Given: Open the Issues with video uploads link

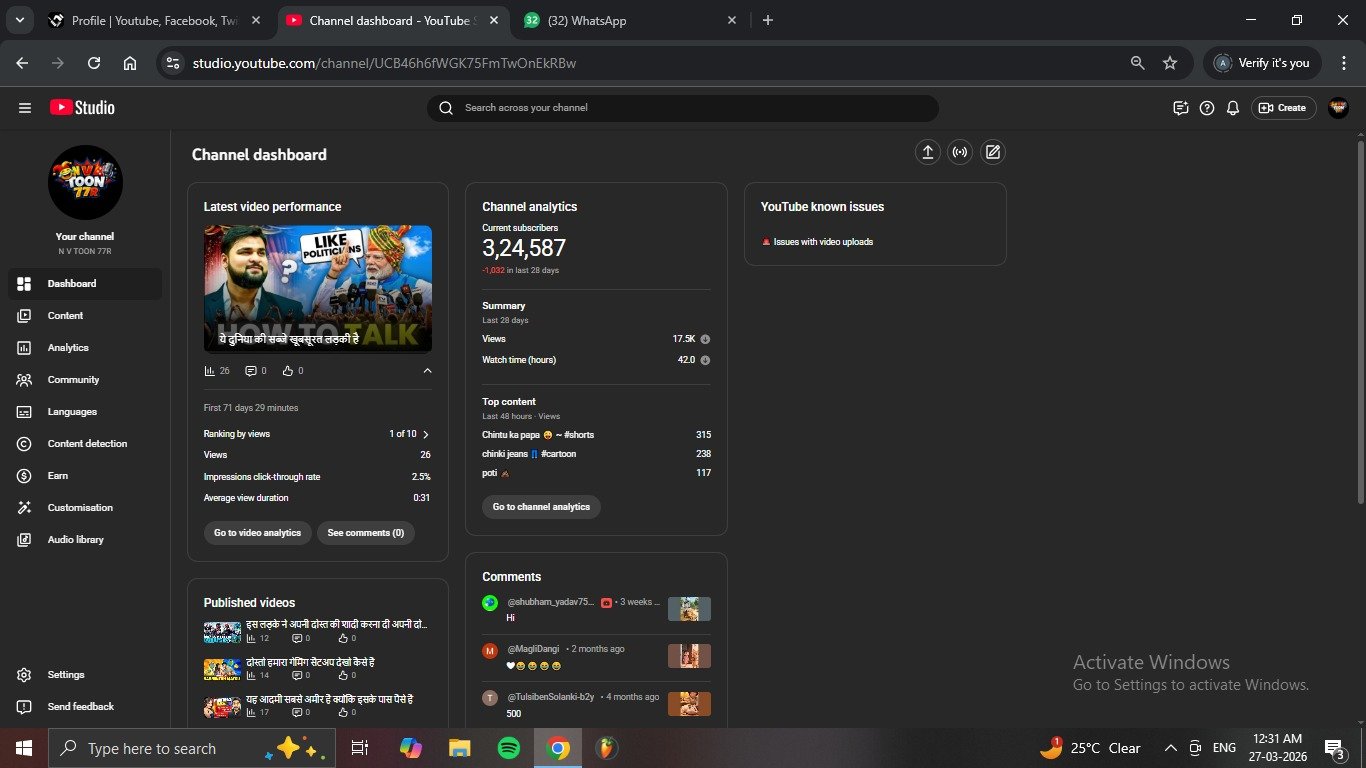Looking at the screenshot, I should pyautogui.click(x=823, y=242).
